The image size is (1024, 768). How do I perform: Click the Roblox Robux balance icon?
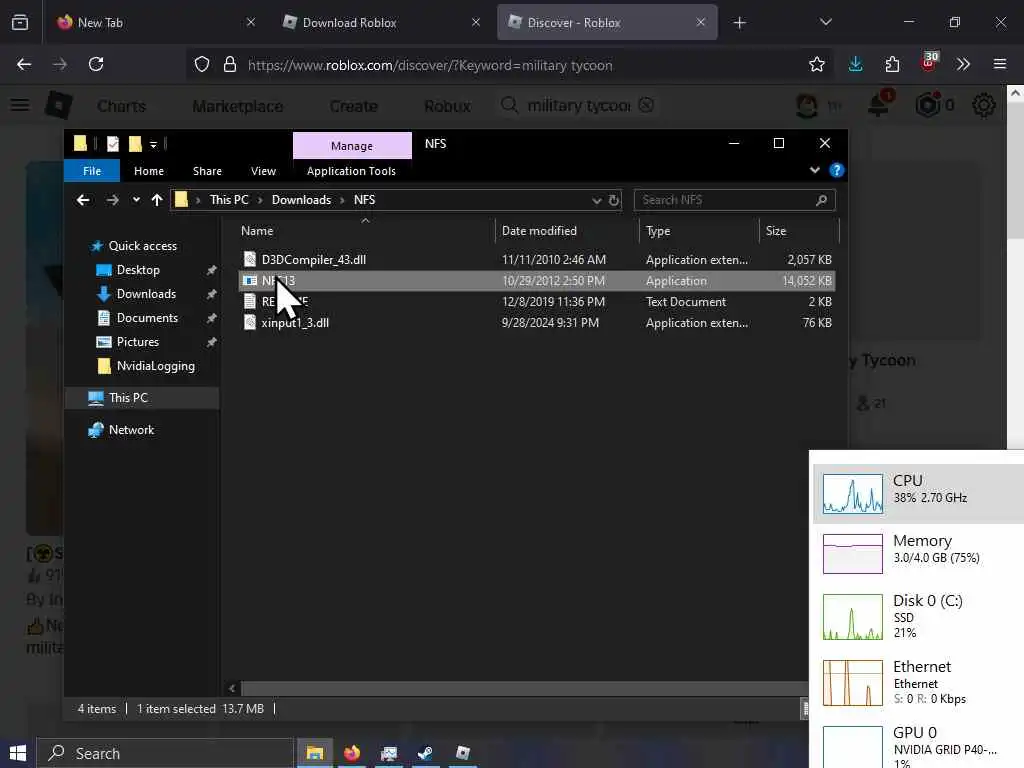(x=928, y=105)
